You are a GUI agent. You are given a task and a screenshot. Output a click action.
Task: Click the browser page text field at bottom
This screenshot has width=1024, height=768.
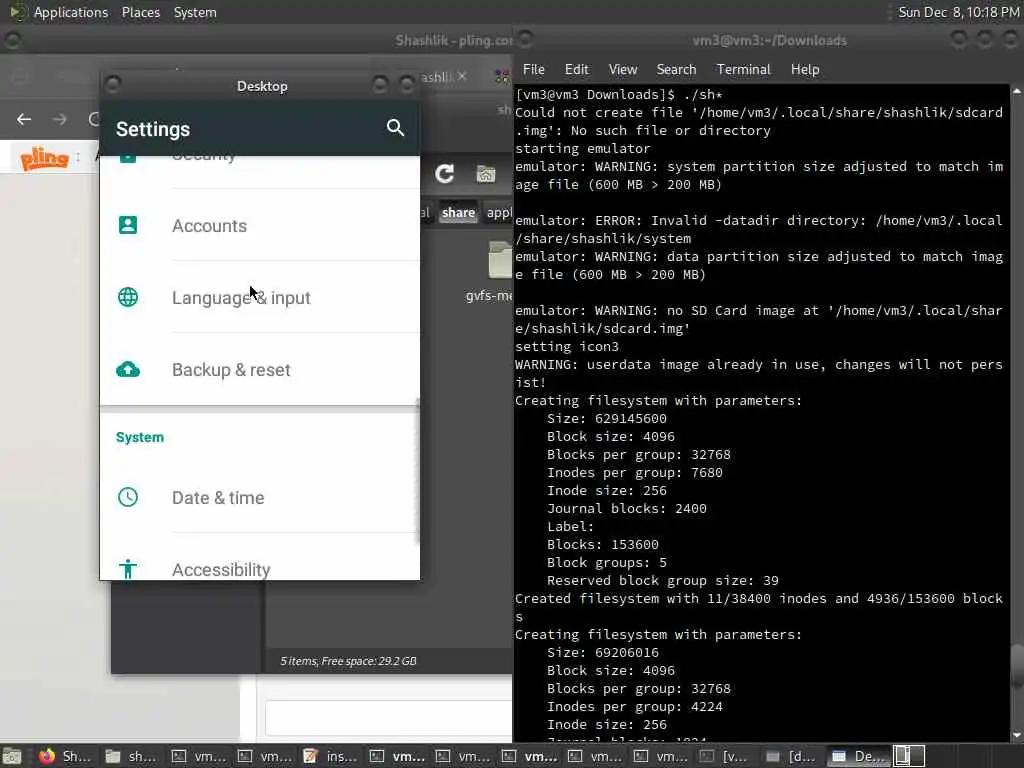point(389,717)
